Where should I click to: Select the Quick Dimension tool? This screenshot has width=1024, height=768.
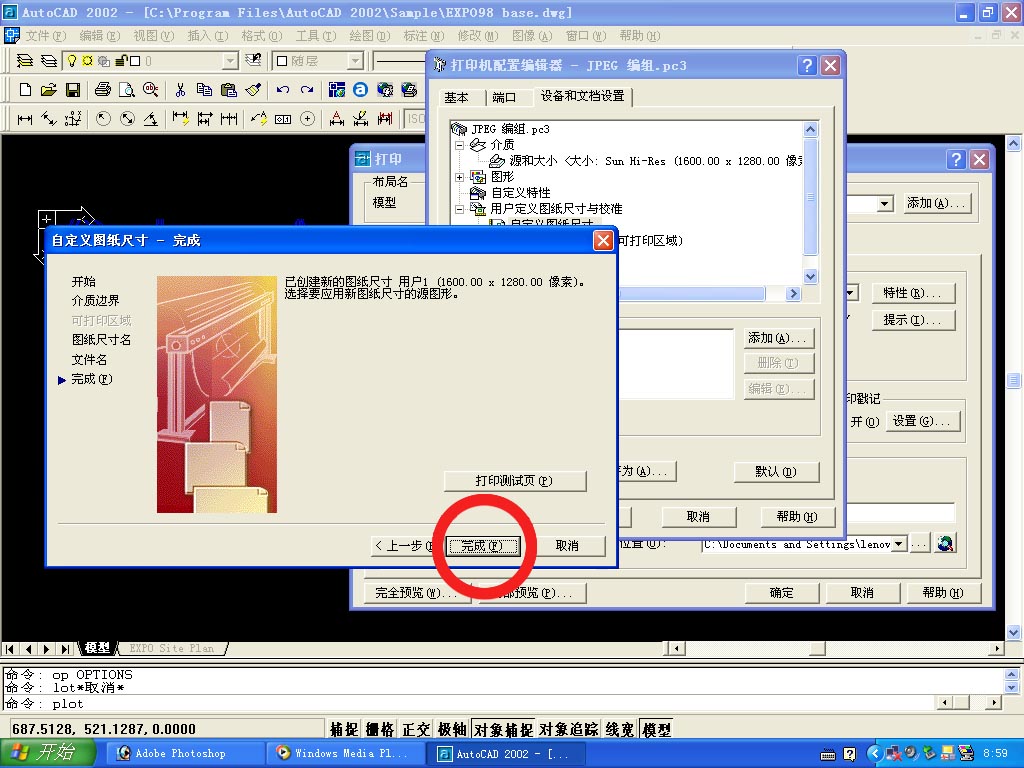(181, 119)
